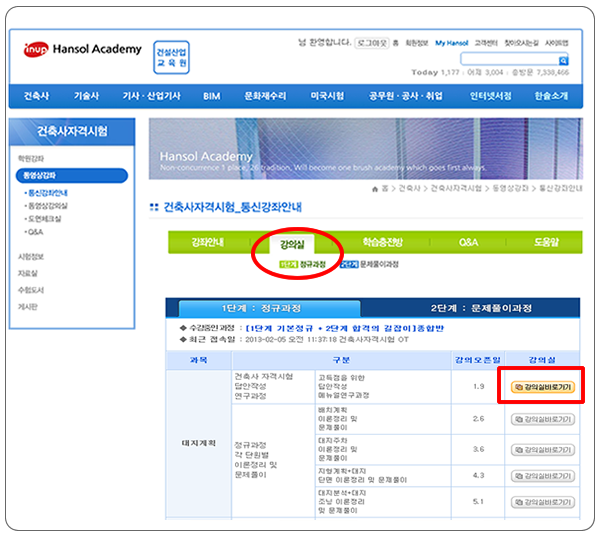Viewport: 600px width, 551px height.
Task: Open the BIM main menu
Action: pos(212,96)
